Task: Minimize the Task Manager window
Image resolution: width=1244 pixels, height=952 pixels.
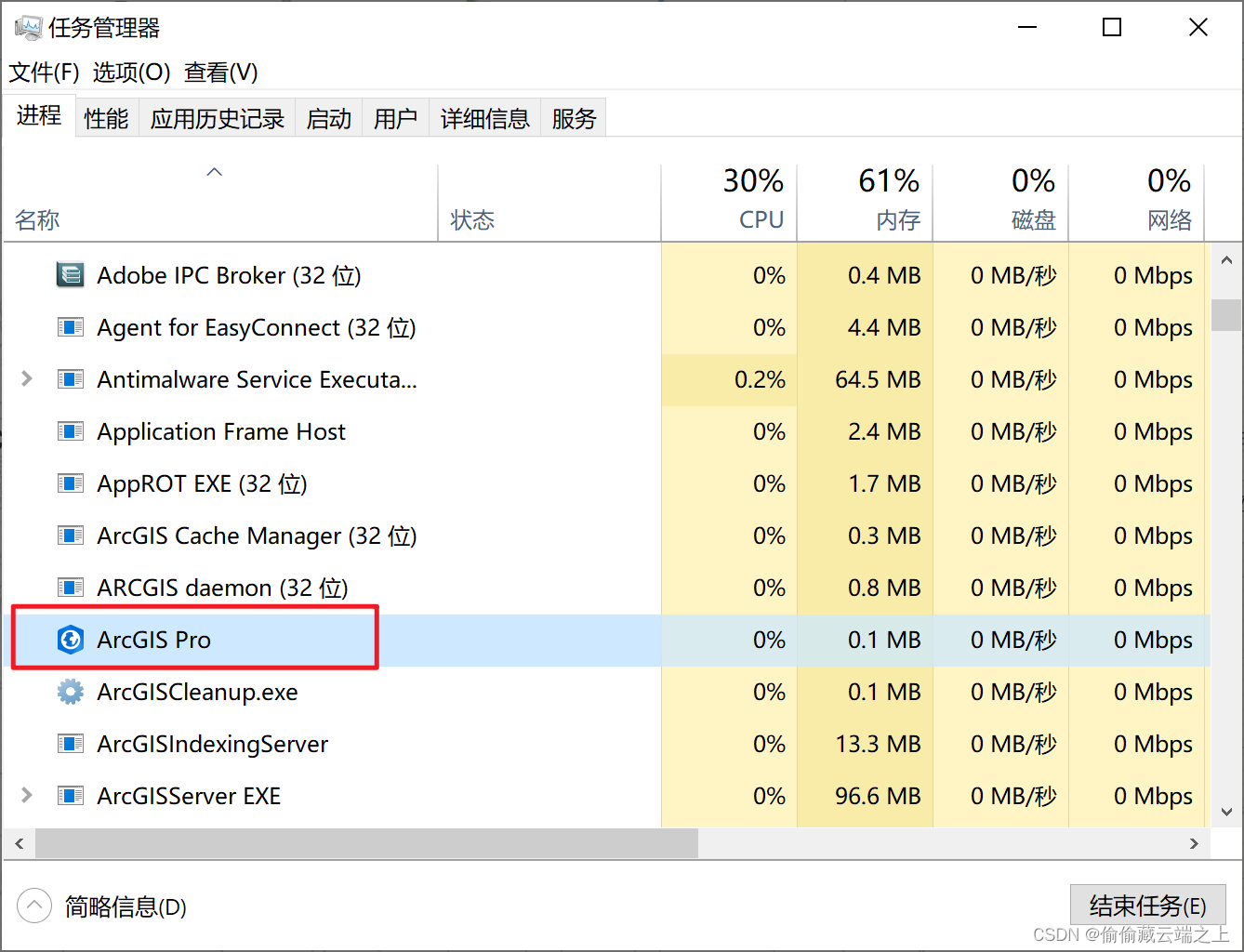Action: click(1027, 28)
